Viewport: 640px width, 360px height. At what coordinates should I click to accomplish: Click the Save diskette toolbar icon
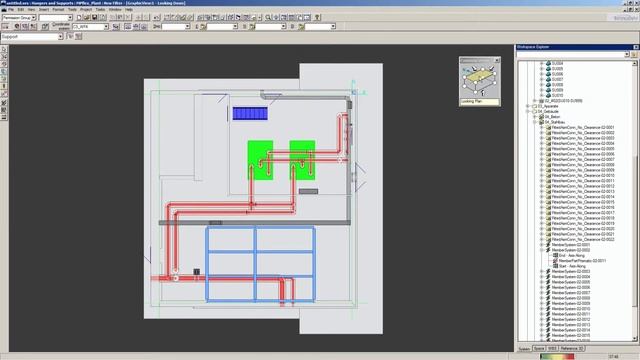coord(94,18)
